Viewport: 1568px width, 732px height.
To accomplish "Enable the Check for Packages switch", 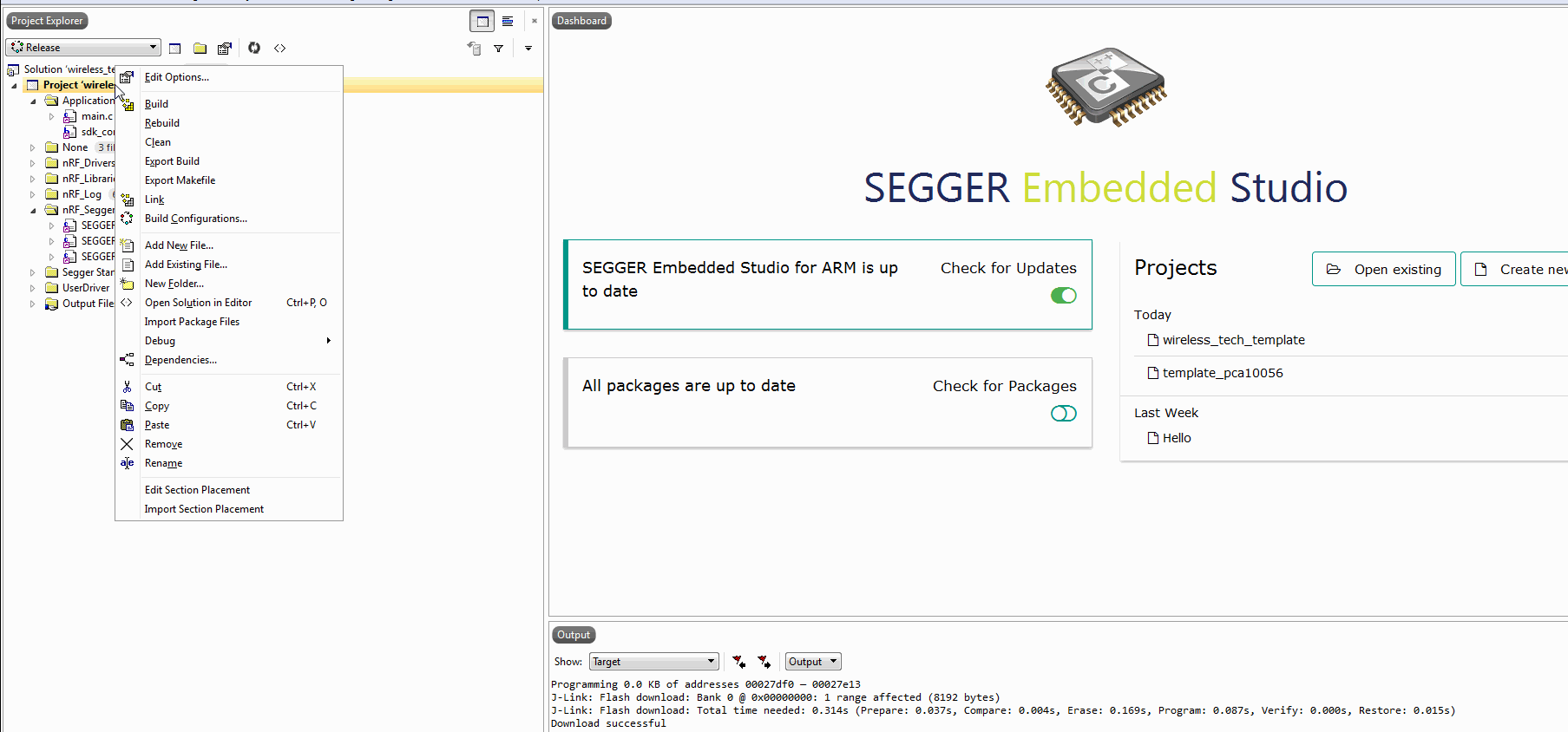I will tap(1064, 414).
